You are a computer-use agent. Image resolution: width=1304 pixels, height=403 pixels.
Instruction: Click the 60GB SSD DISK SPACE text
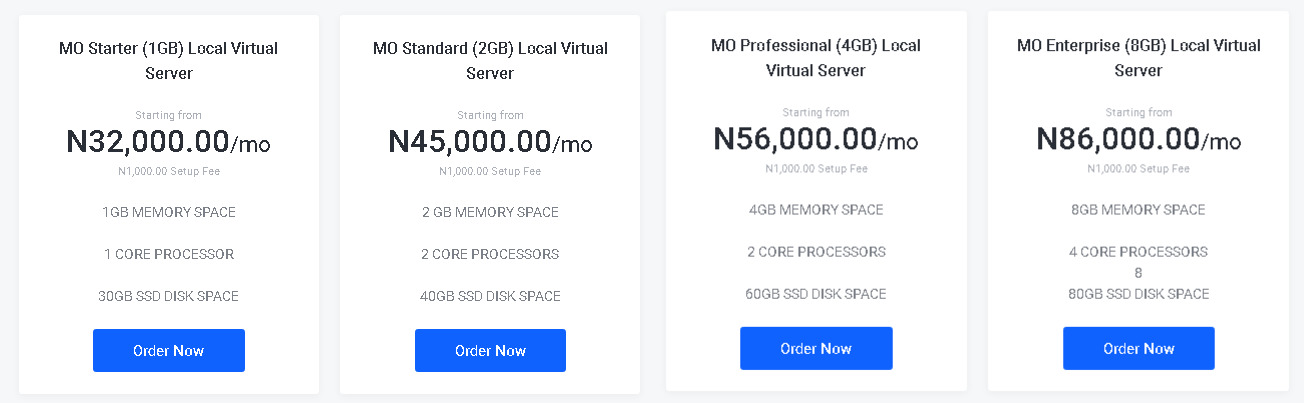pyautogui.click(x=816, y=294)
